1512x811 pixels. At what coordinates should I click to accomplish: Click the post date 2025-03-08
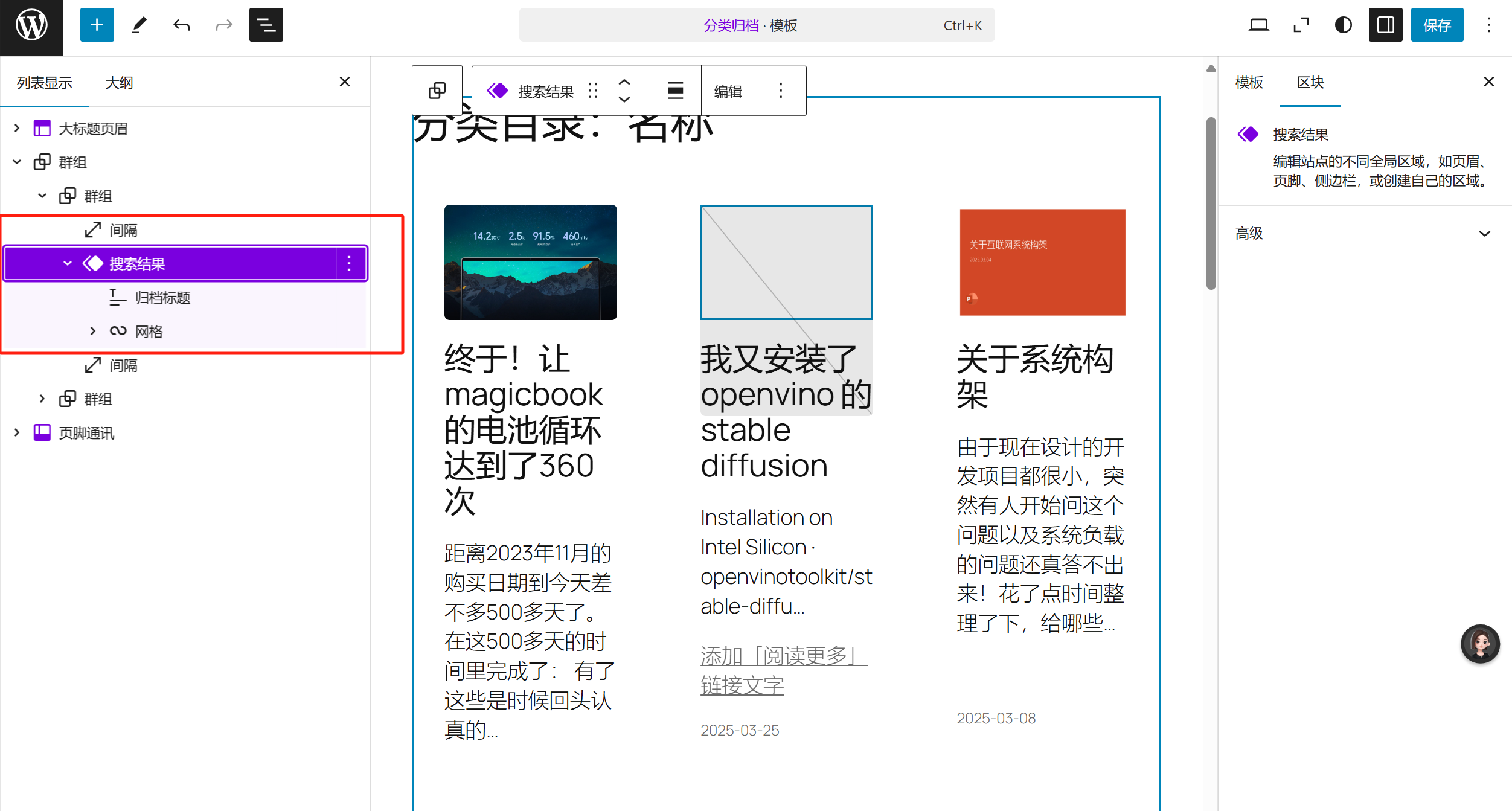996,718
